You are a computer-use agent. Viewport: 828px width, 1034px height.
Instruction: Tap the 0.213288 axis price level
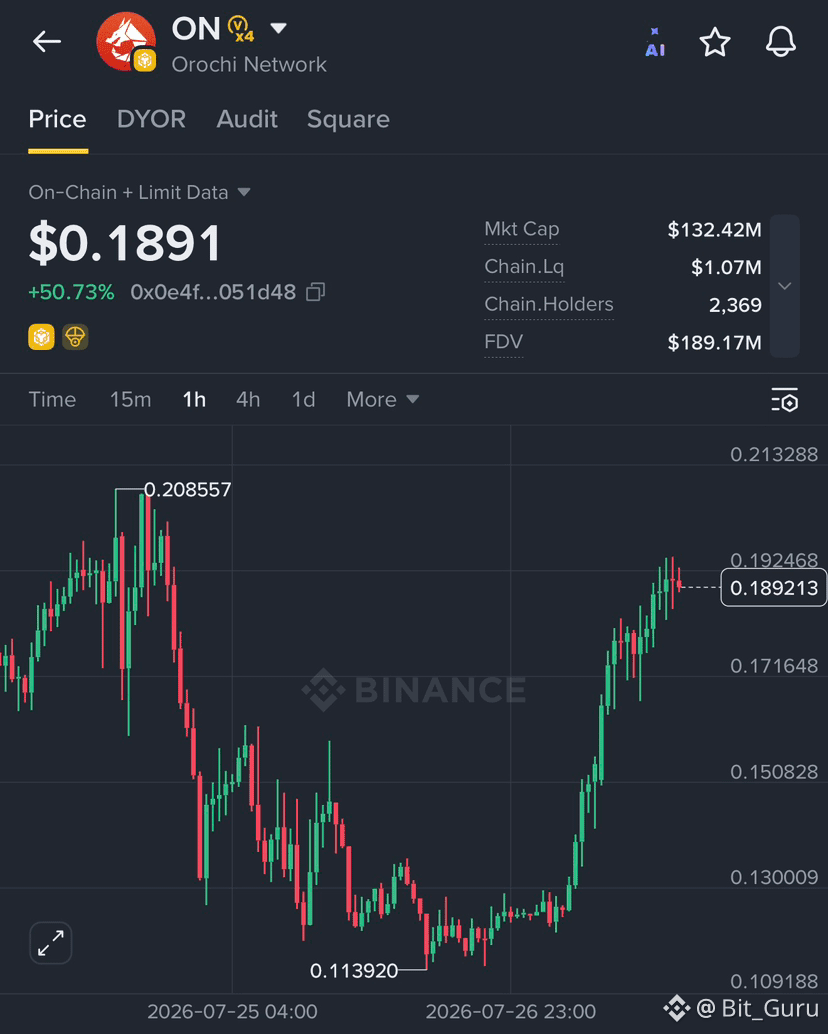click(774, 454)
